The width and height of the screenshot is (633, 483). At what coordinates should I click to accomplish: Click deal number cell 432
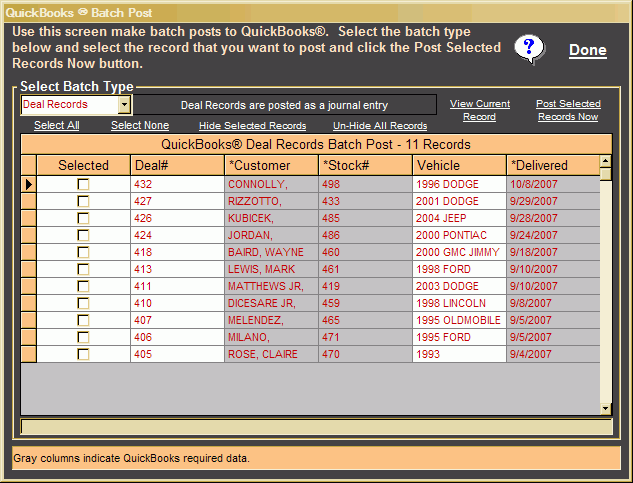[x=177, y=185]
